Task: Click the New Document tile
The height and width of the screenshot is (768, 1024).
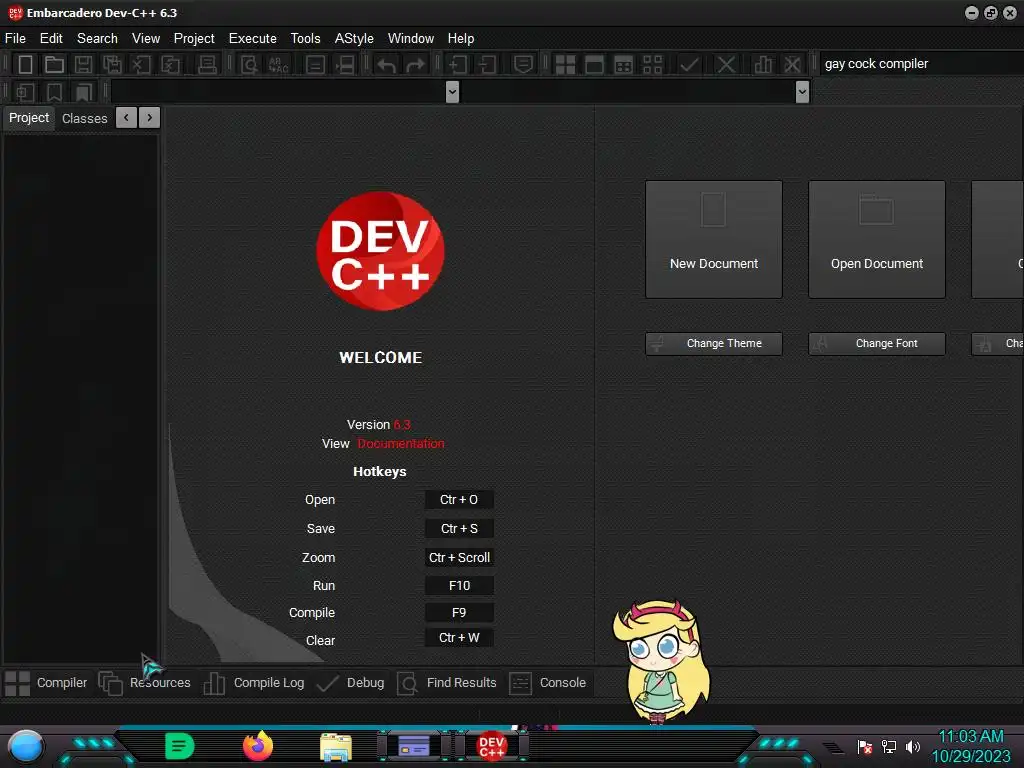Action: pyautogui.click(x=714, y=240)
